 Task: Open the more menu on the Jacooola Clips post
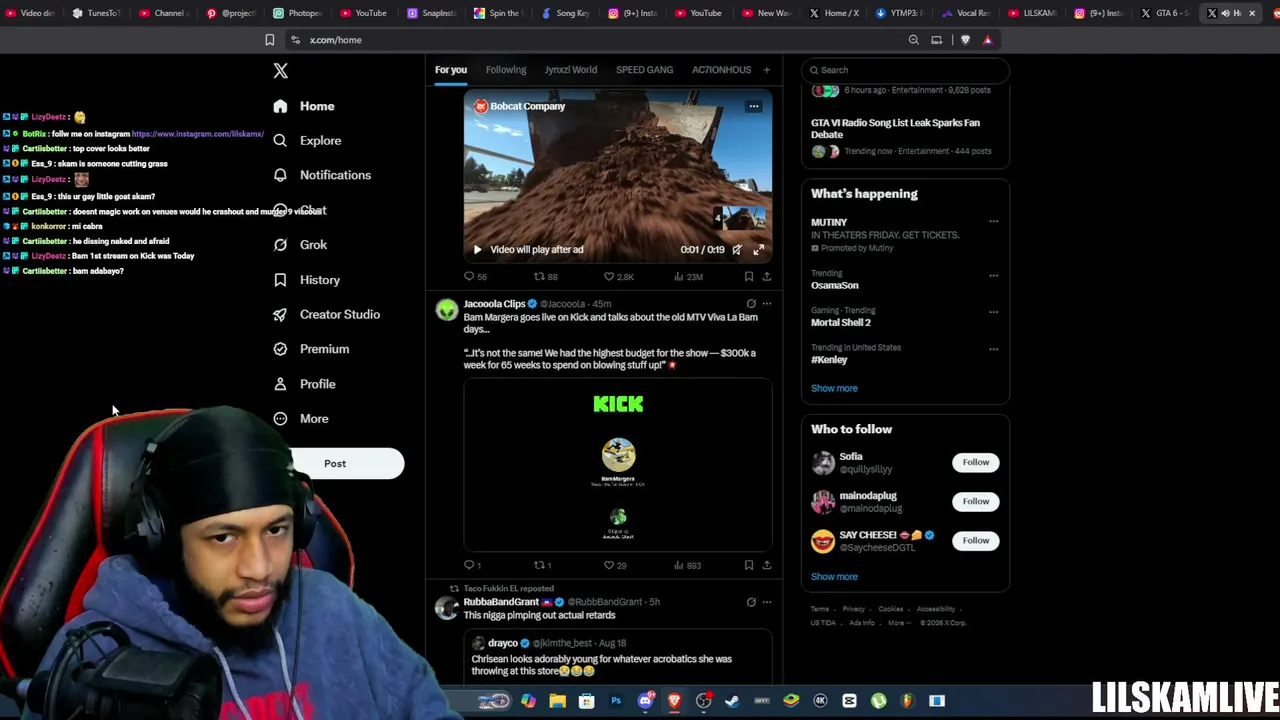click(x=767, y=304)
